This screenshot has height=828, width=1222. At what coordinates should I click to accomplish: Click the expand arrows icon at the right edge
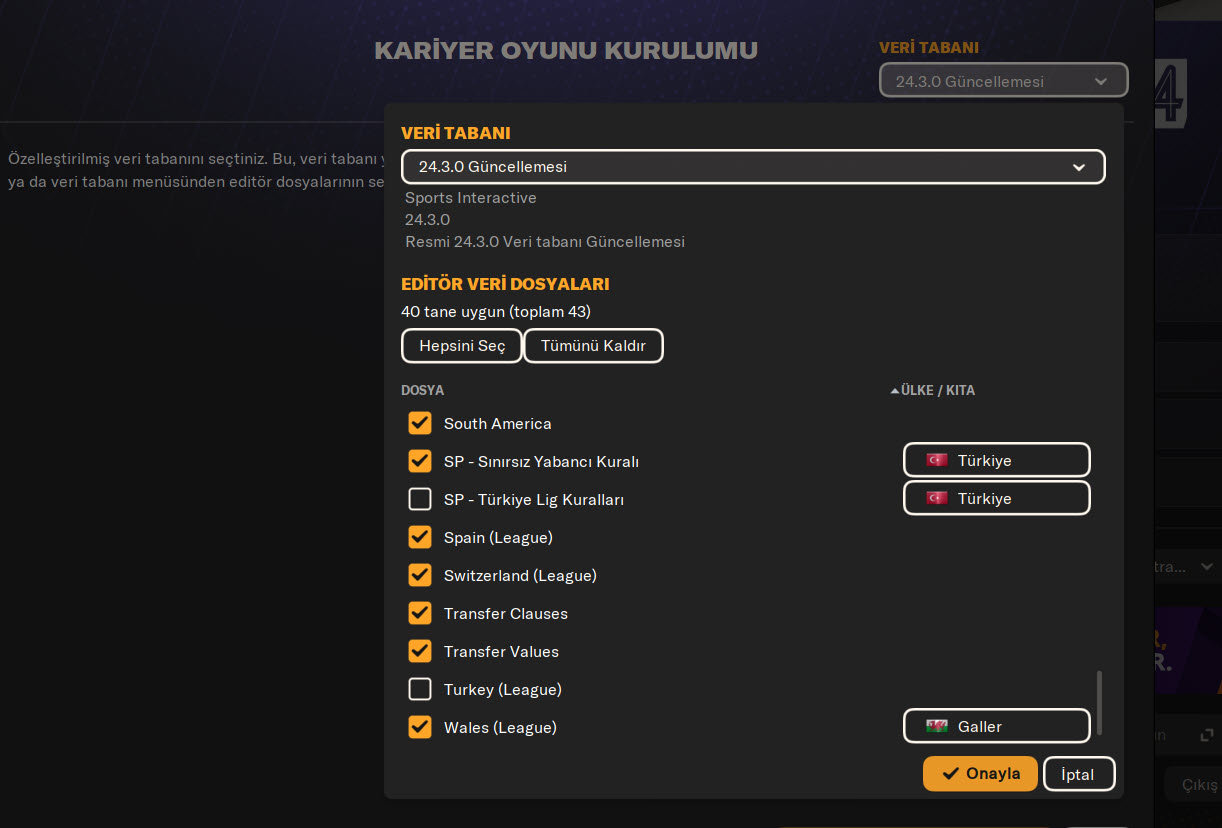tap(1206, 735)
